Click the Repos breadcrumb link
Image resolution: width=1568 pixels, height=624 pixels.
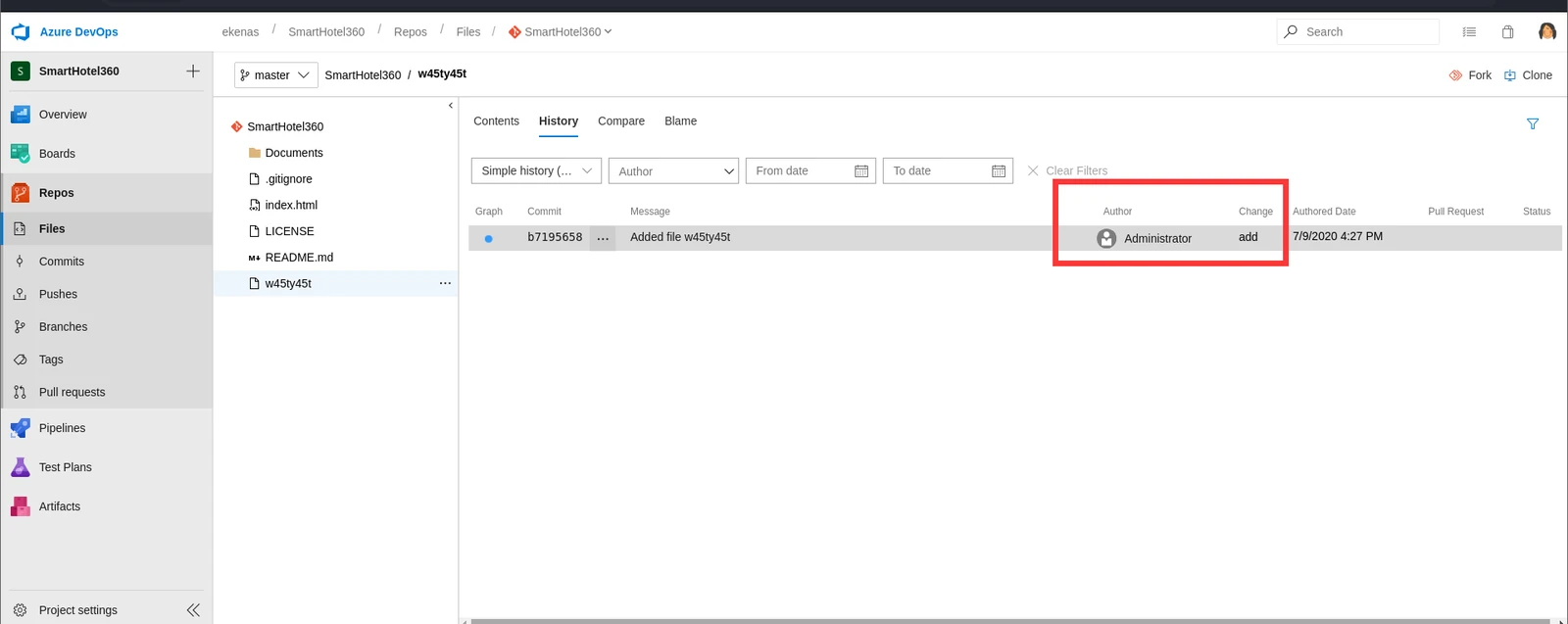click(411, 32)
